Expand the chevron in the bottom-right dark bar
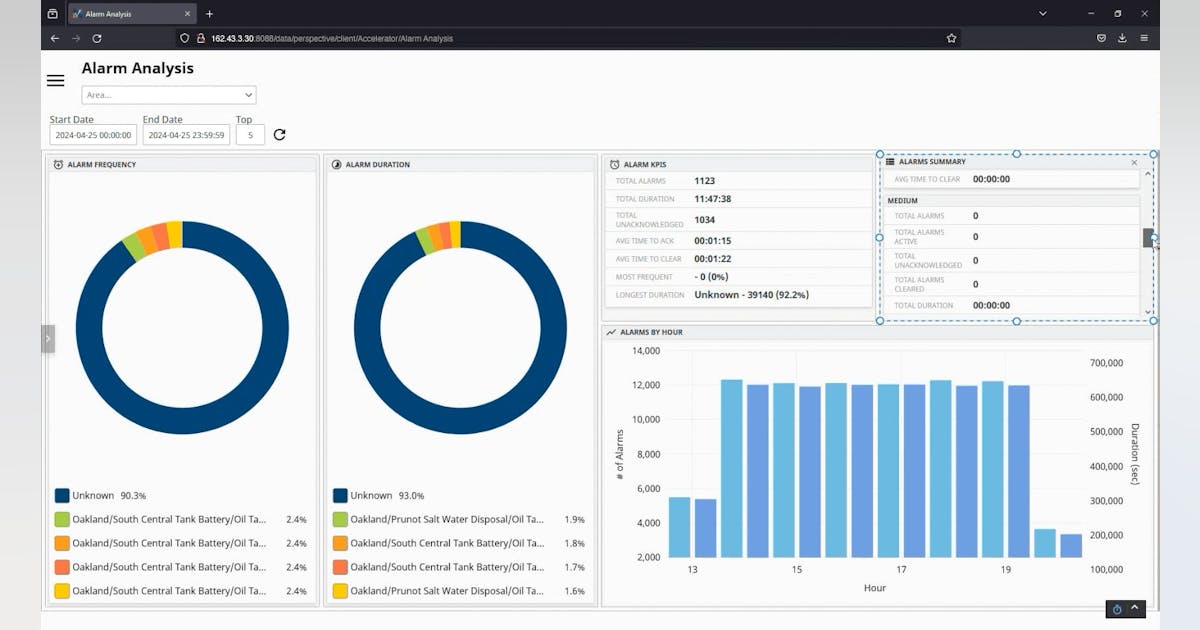Screen dimensions: 1200x630 1135,608
